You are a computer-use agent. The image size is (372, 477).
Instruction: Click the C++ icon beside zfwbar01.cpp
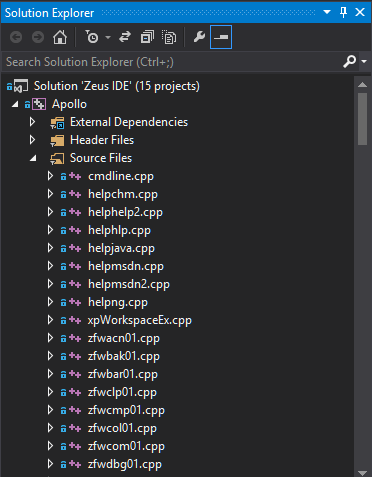[x=75, y=374]
